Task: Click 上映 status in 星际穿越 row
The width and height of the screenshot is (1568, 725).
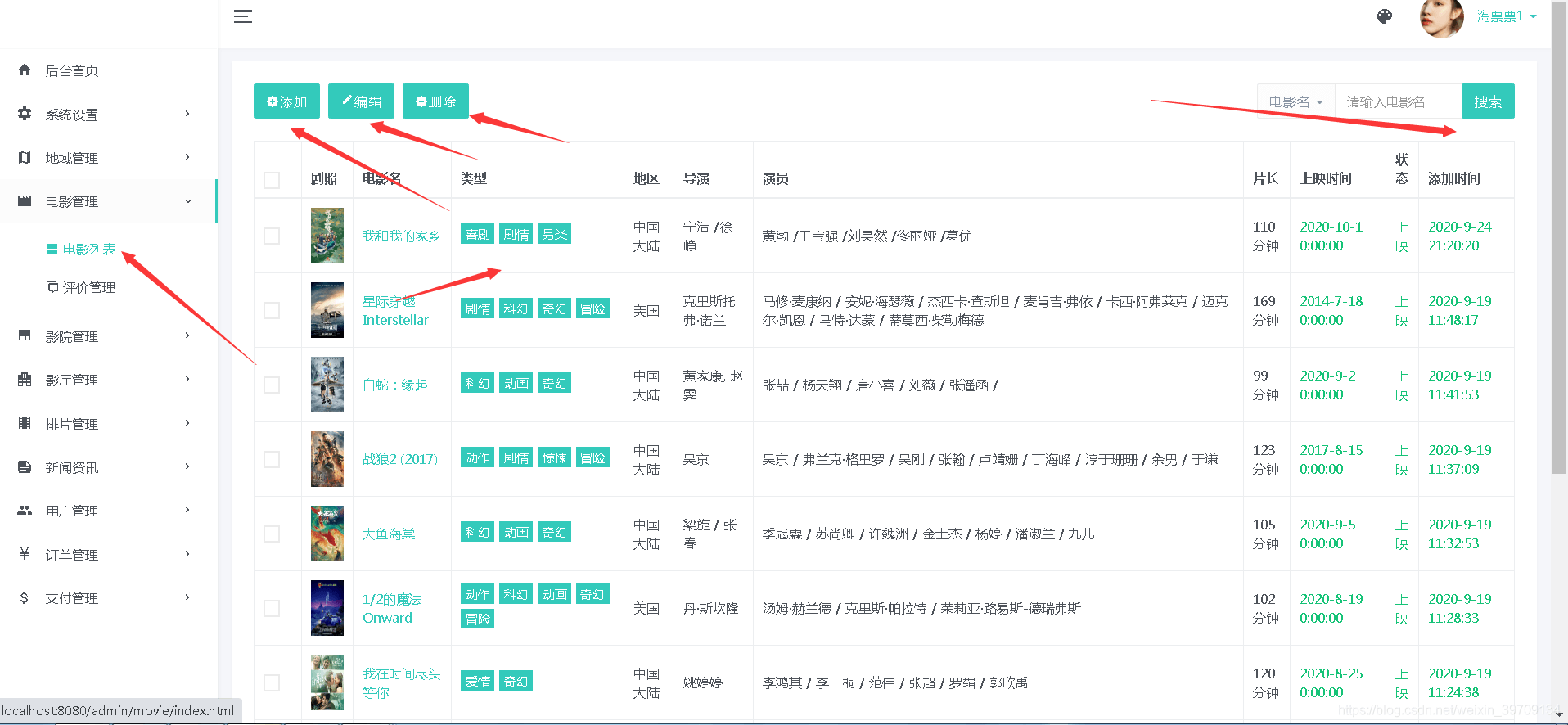Action: tap(1402, 310)
